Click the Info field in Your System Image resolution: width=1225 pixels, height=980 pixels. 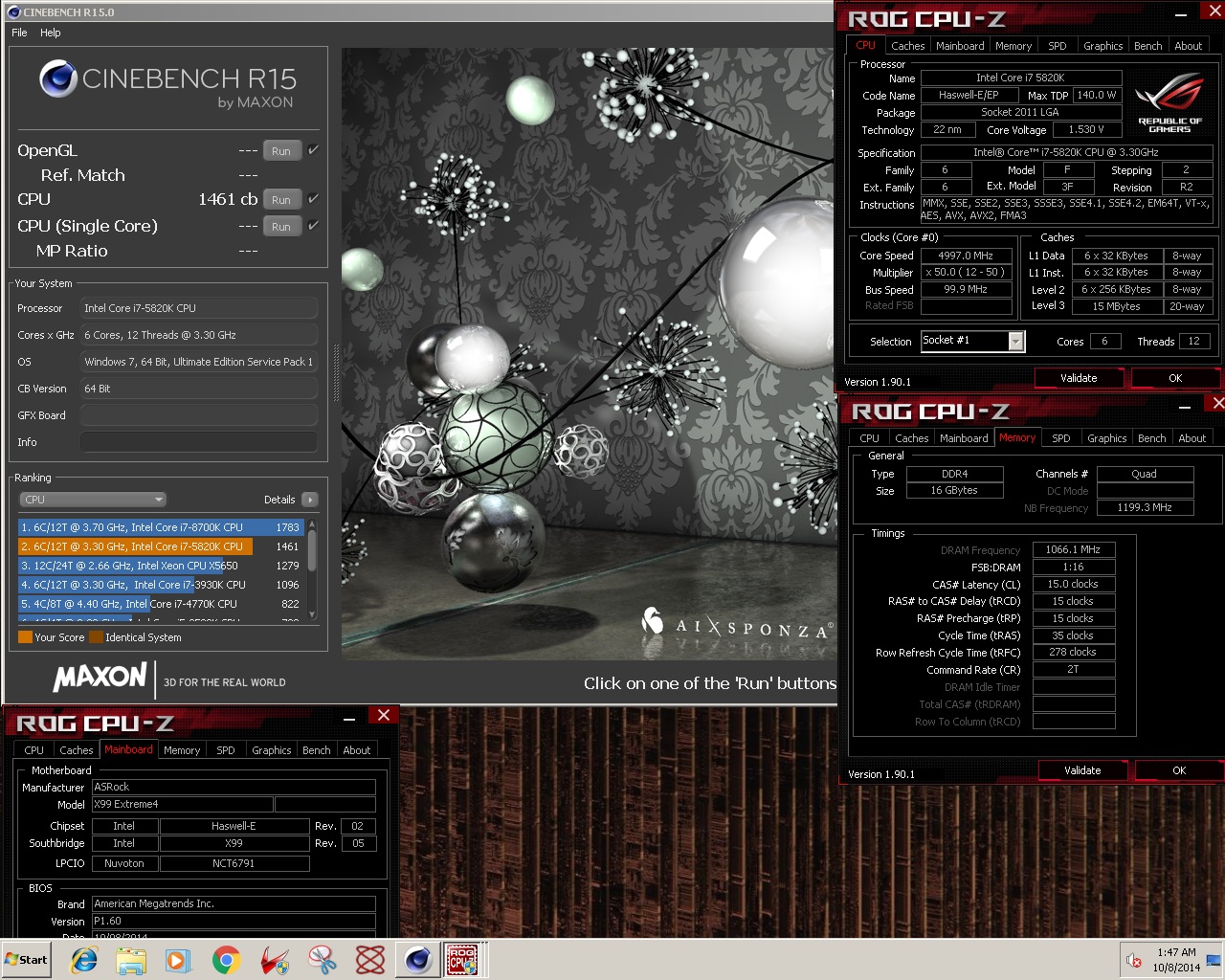coord(198,442)
